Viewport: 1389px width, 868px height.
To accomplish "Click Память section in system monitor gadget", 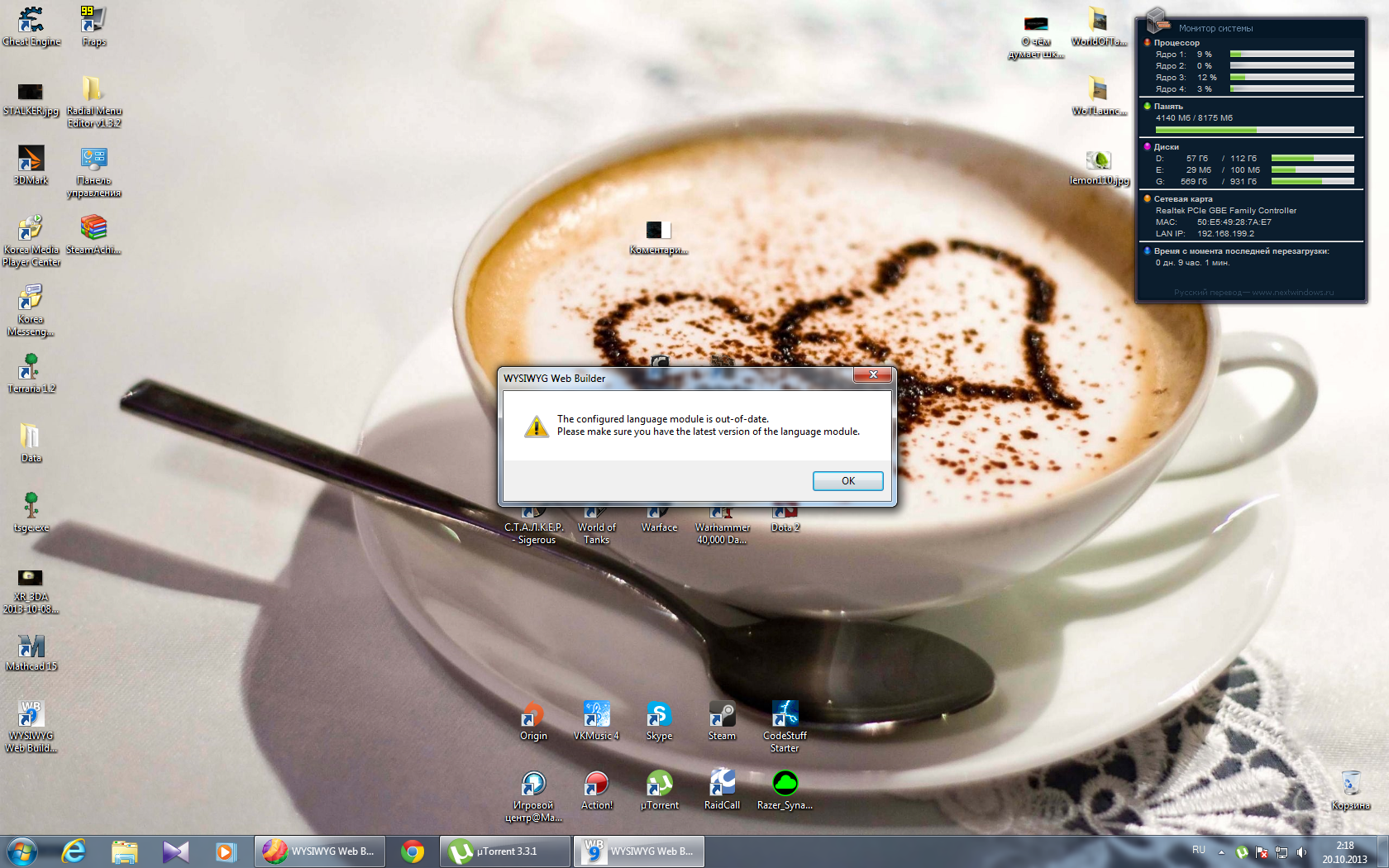I will pyautogui.click(x=1167, y=106).
